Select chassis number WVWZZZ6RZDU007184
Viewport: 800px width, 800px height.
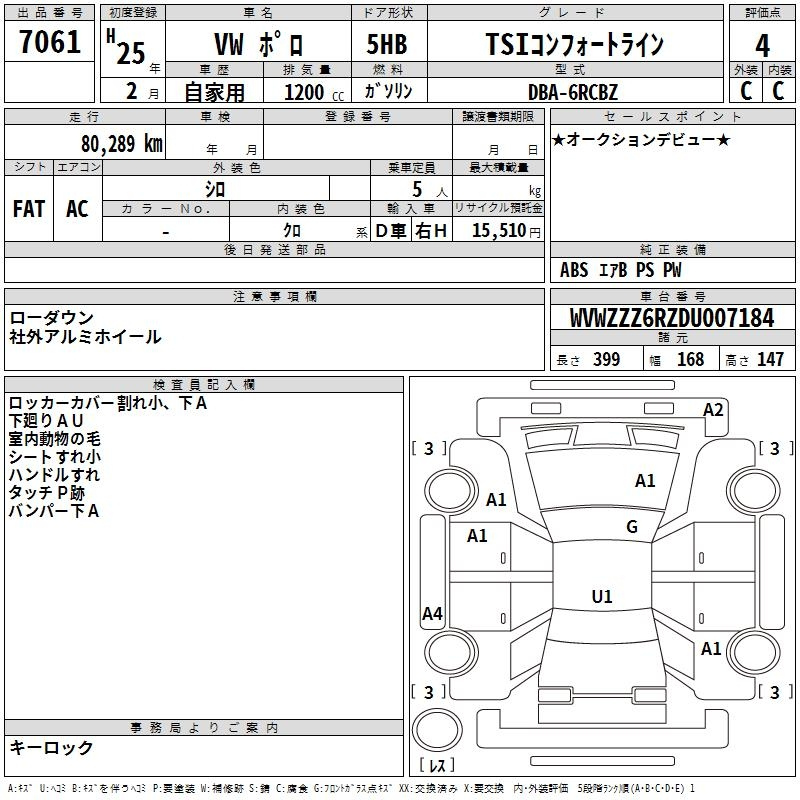click(x=672, y=318)
